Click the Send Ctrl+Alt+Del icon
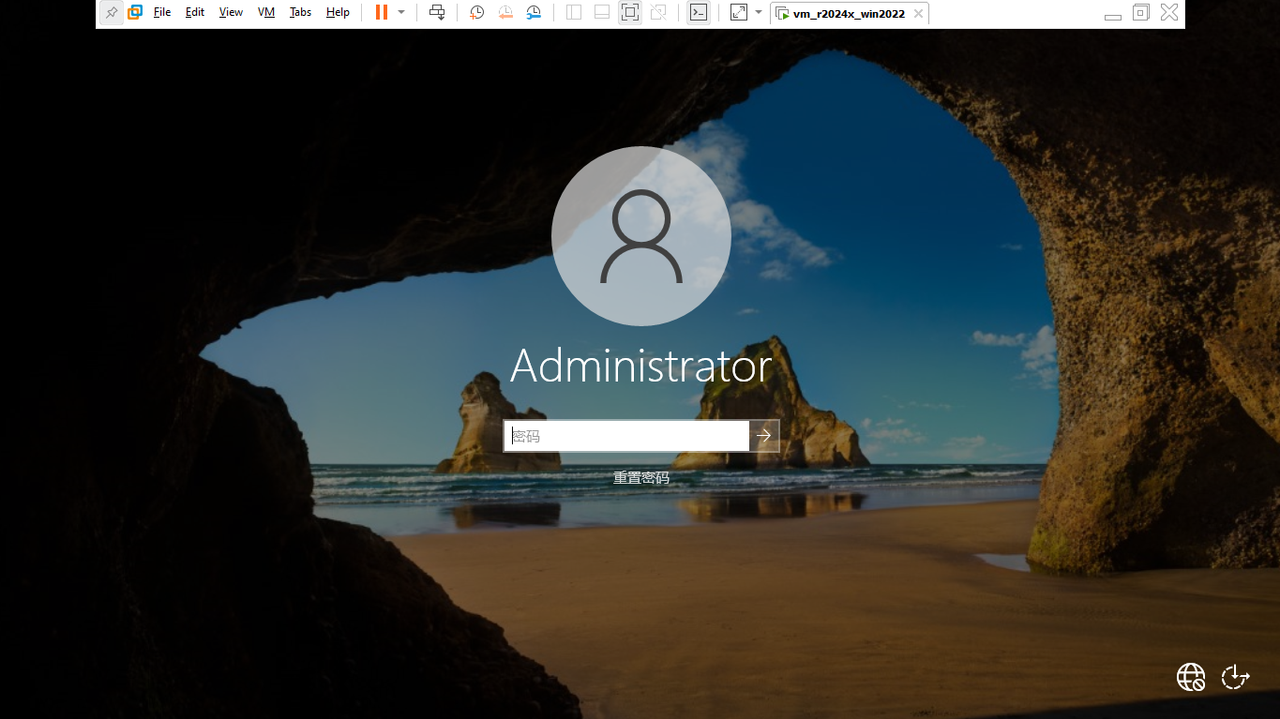1280x719 pixels. [437, 13]
